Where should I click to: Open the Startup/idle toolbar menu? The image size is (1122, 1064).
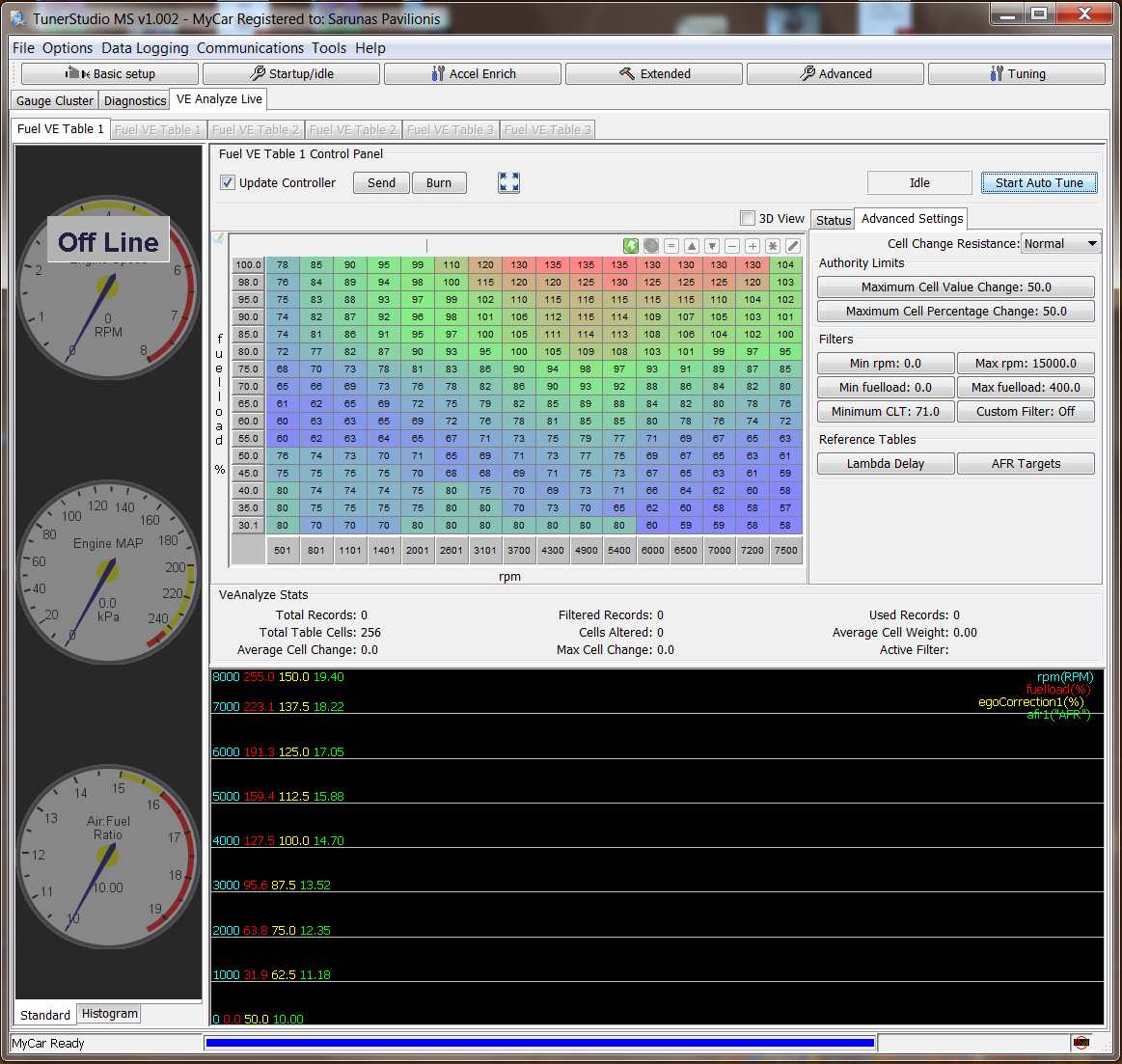coord(290,74)
